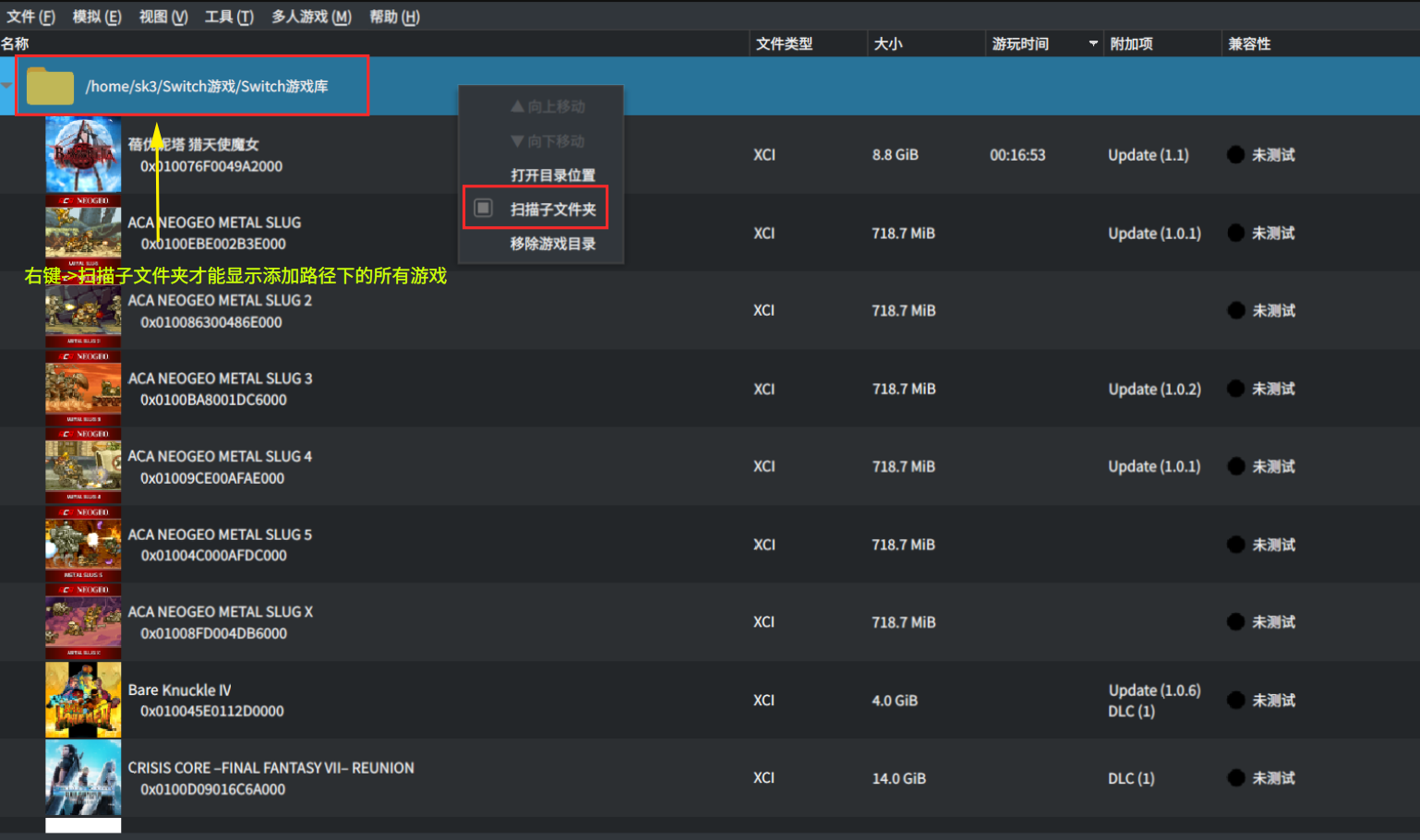Click the Bare Knuckle IV compatibility dot

[1235, 701]
